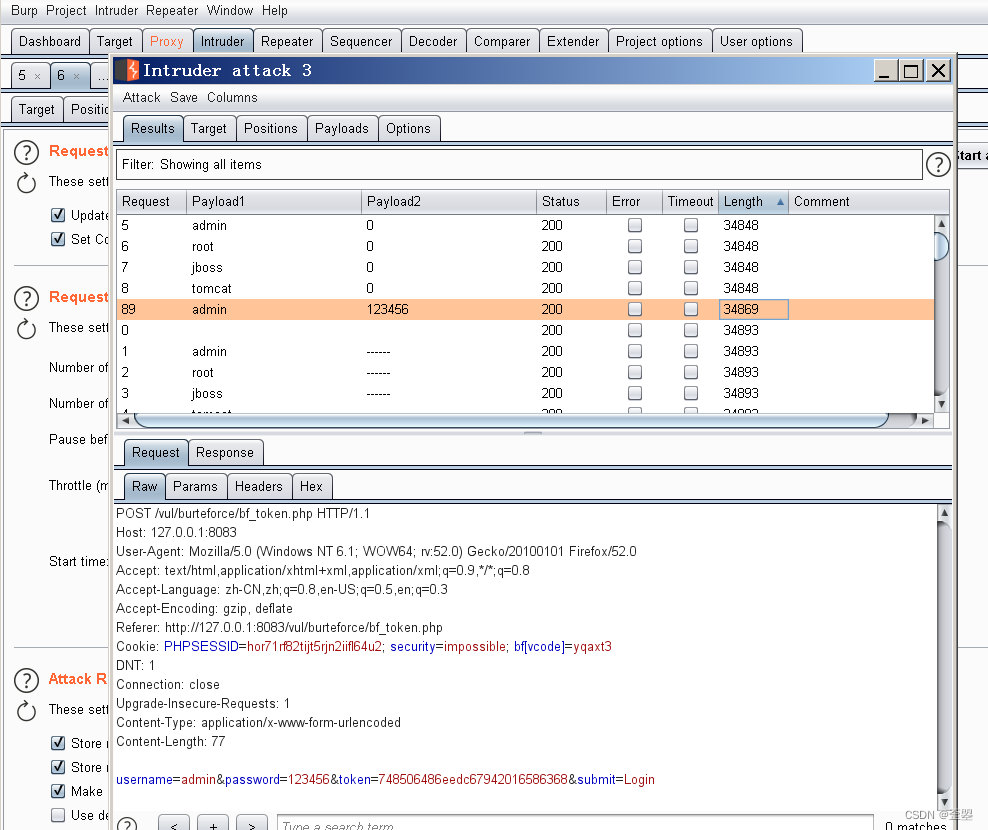Screen dimensions: 988x830
Task: Reset Attack Results settings with refresh icon
Action: pyautogui.click(x=26, y=710)
